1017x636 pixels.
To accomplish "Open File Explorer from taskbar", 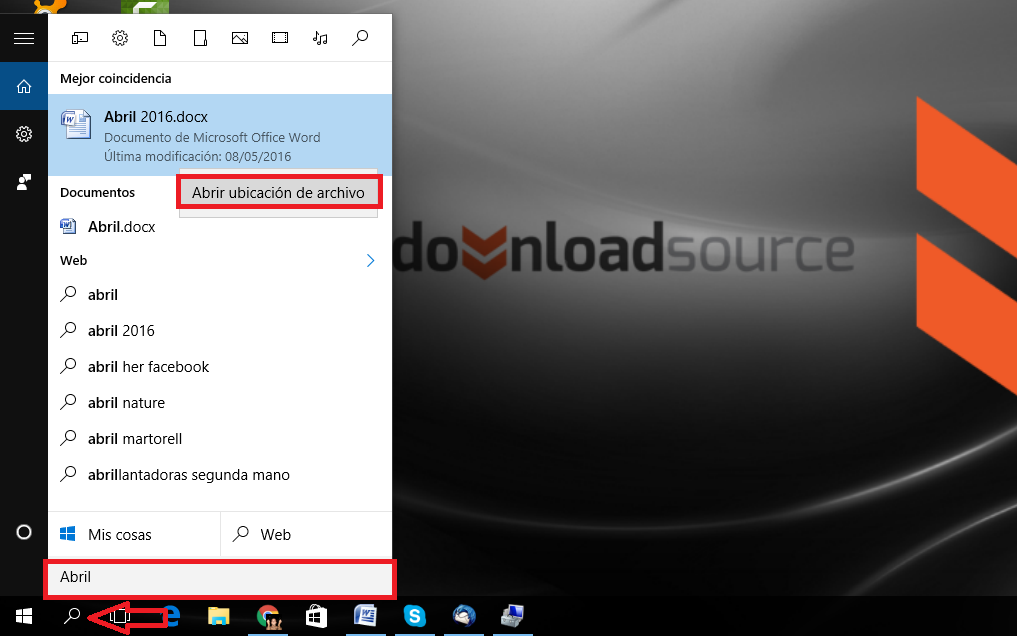I will point(219,616).
